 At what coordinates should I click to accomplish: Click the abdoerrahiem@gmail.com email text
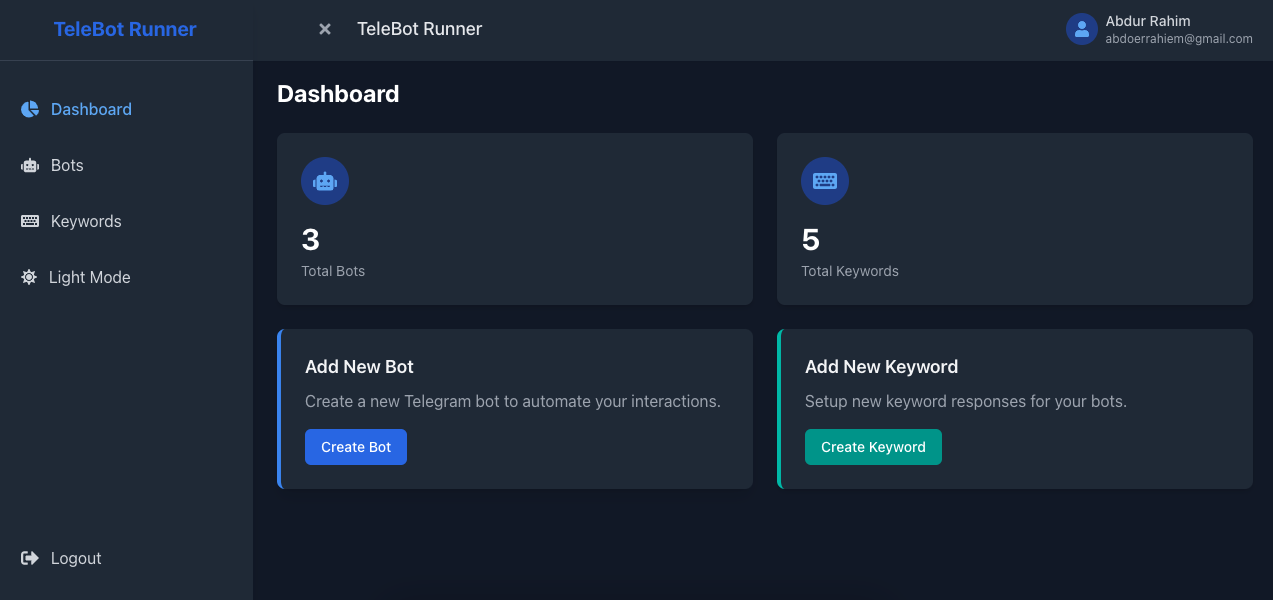coord(1179,39)
